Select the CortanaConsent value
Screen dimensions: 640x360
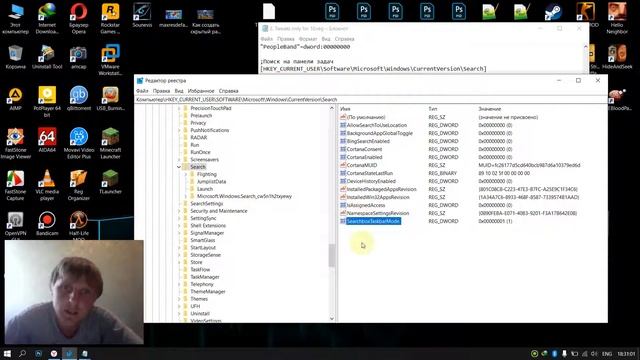click(x=364, y=149)
